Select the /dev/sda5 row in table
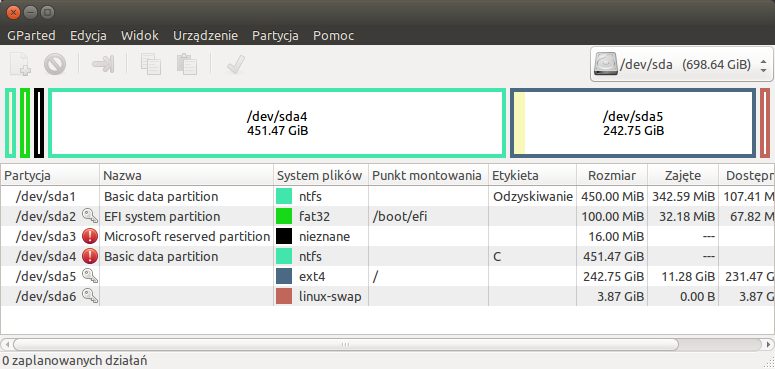The image size is (775, 369). coord(388,276)
